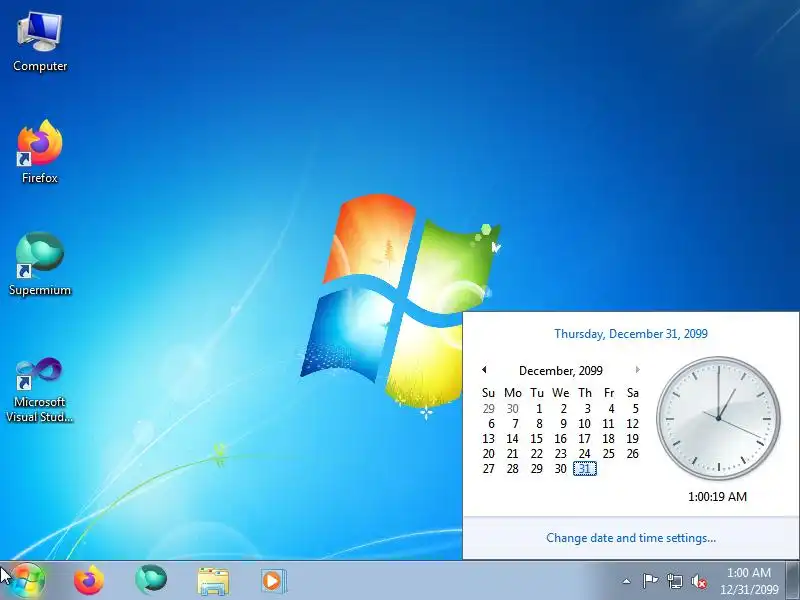Image resolution: width=800 pixels, height=600 pixels.
Task: Select December 26 in the calendar
Action: click(x=632, y=454)
